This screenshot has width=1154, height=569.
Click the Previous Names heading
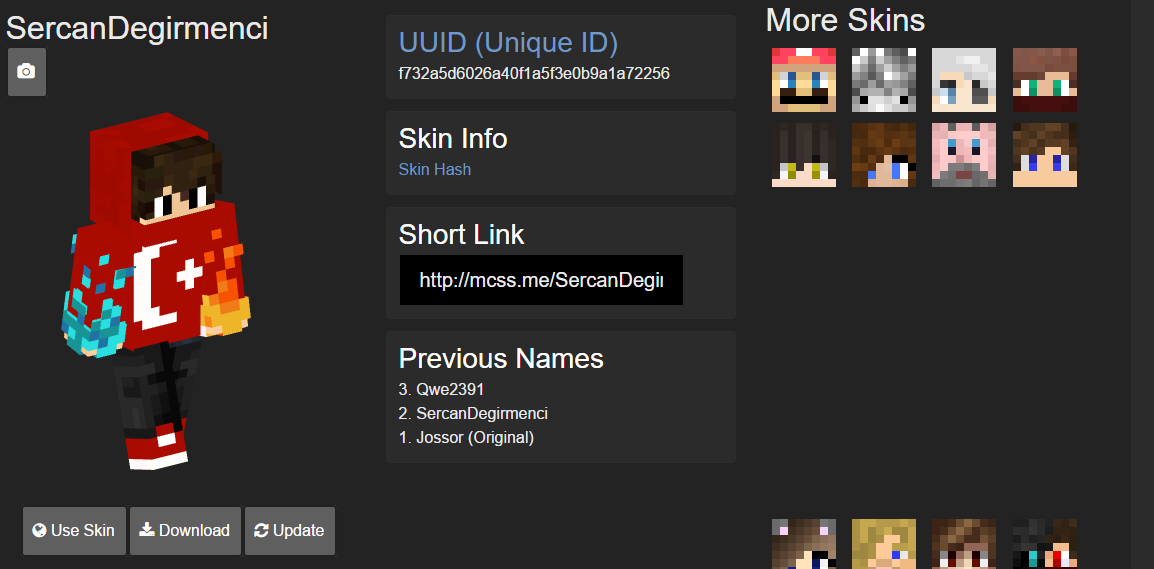501,358
